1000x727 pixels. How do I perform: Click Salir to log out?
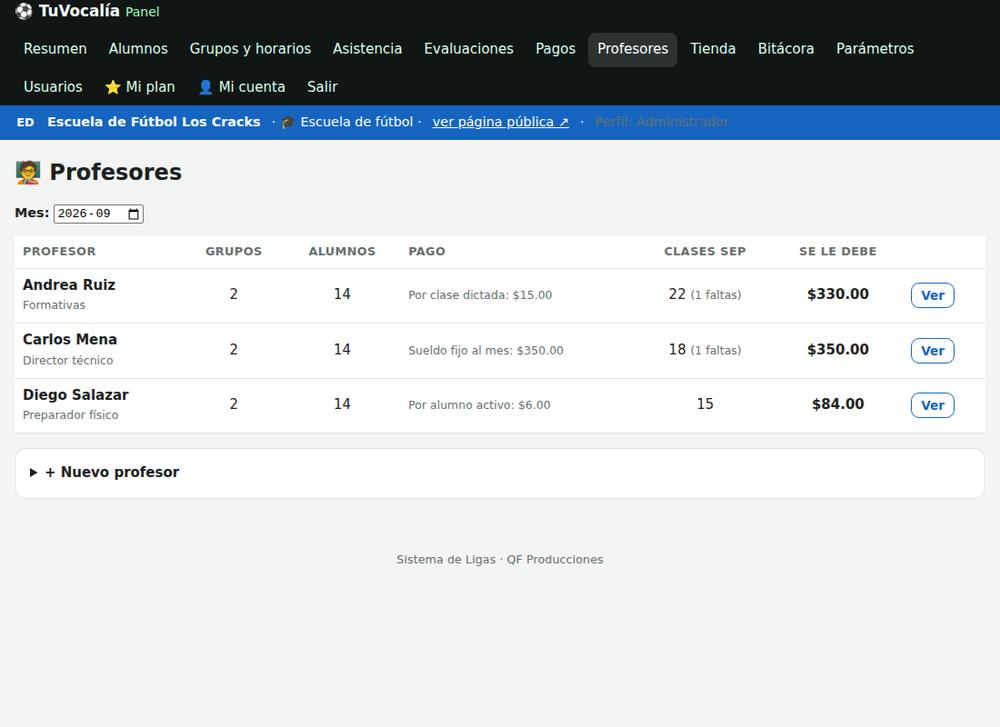[x=322, y=87]
